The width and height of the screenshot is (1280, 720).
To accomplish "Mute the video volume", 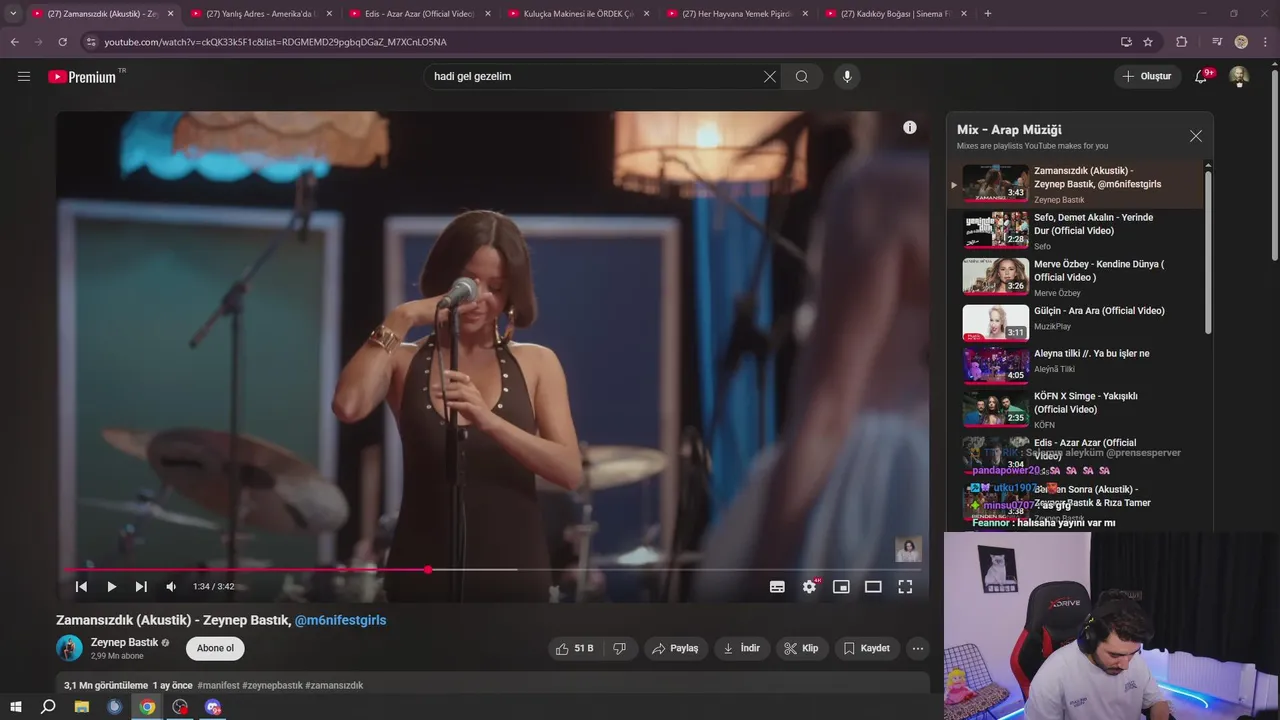I will tap(171, 587).
